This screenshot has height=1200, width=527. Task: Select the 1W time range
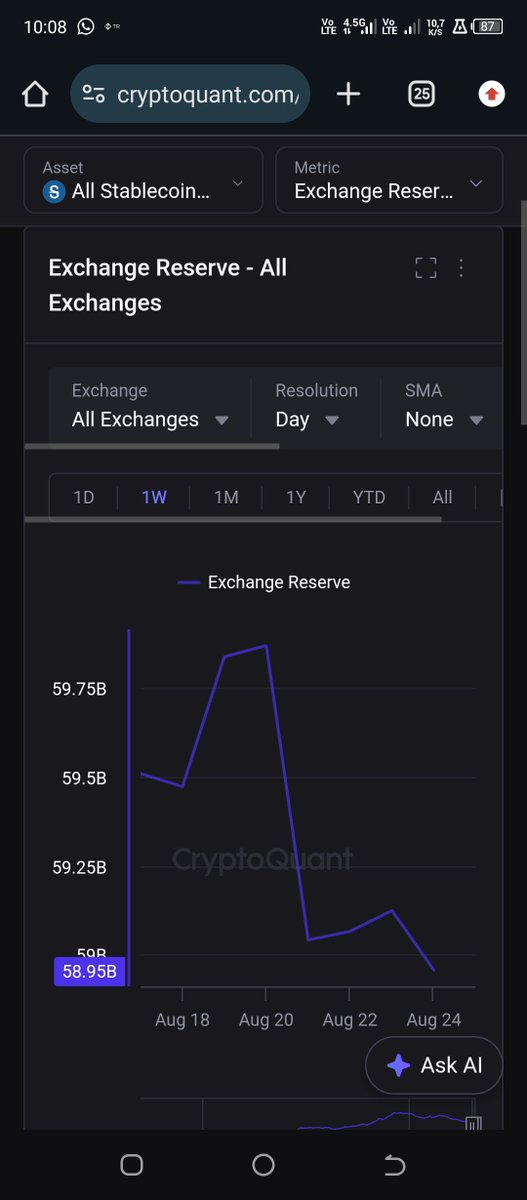click(x=154, y=497)
